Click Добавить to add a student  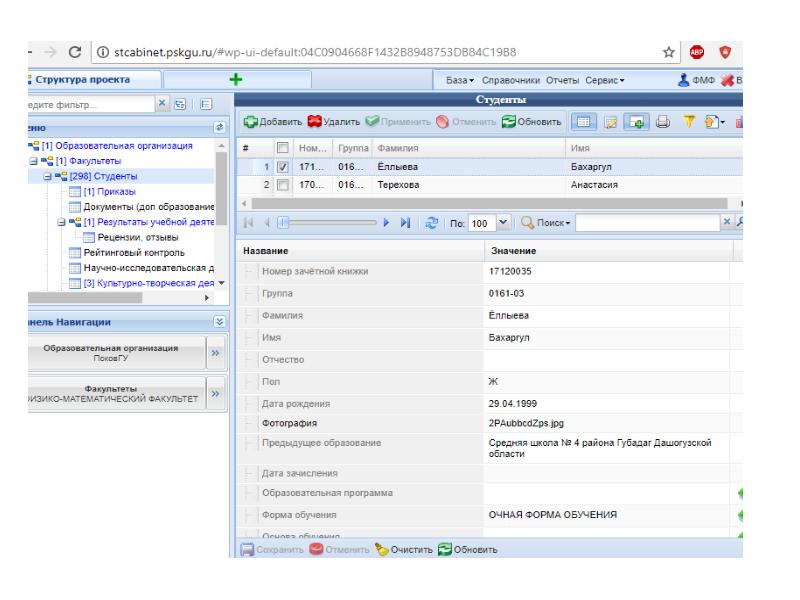click(x=272, y=122)
